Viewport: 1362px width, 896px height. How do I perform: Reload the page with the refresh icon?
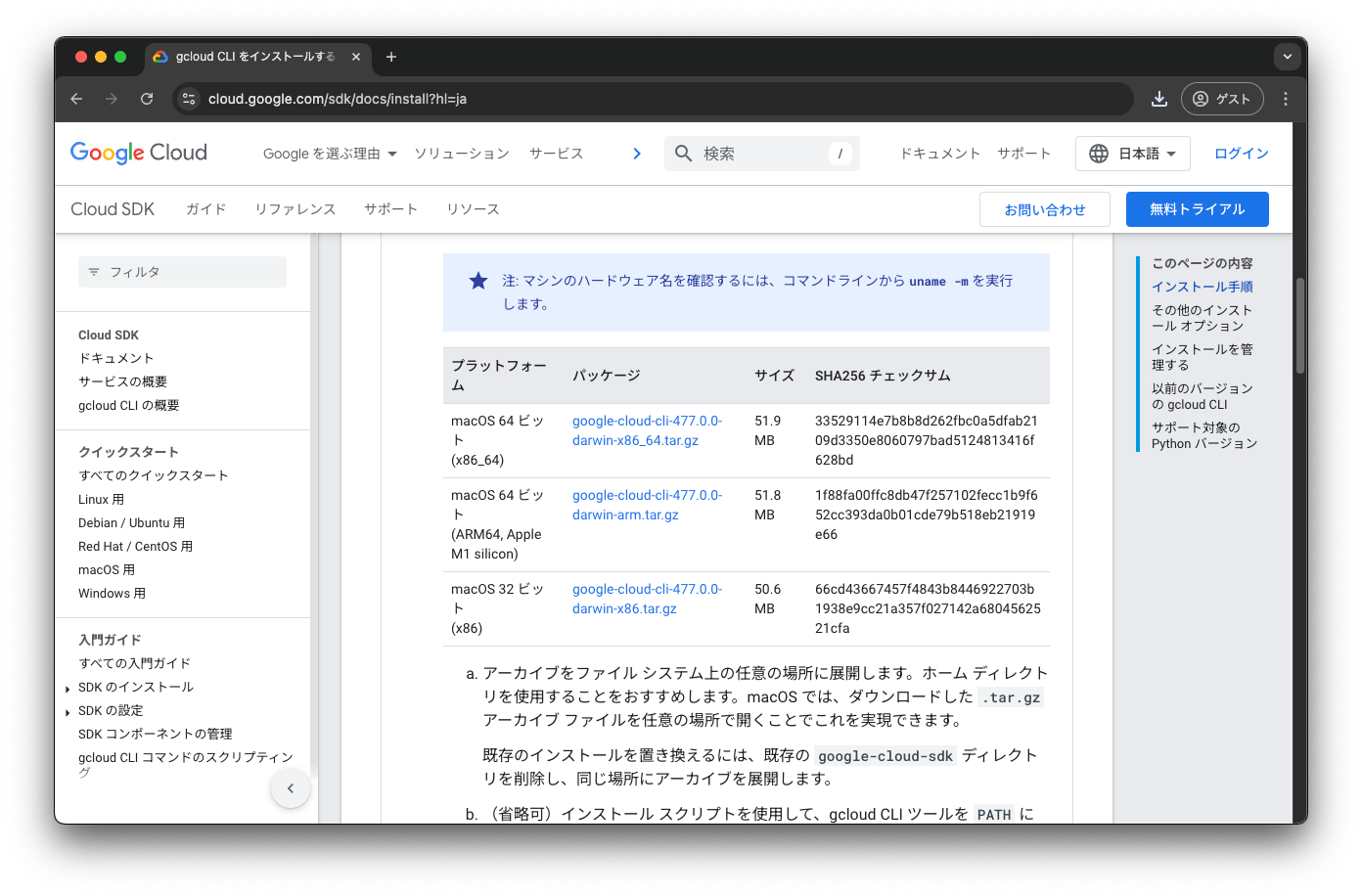[147, 99]
